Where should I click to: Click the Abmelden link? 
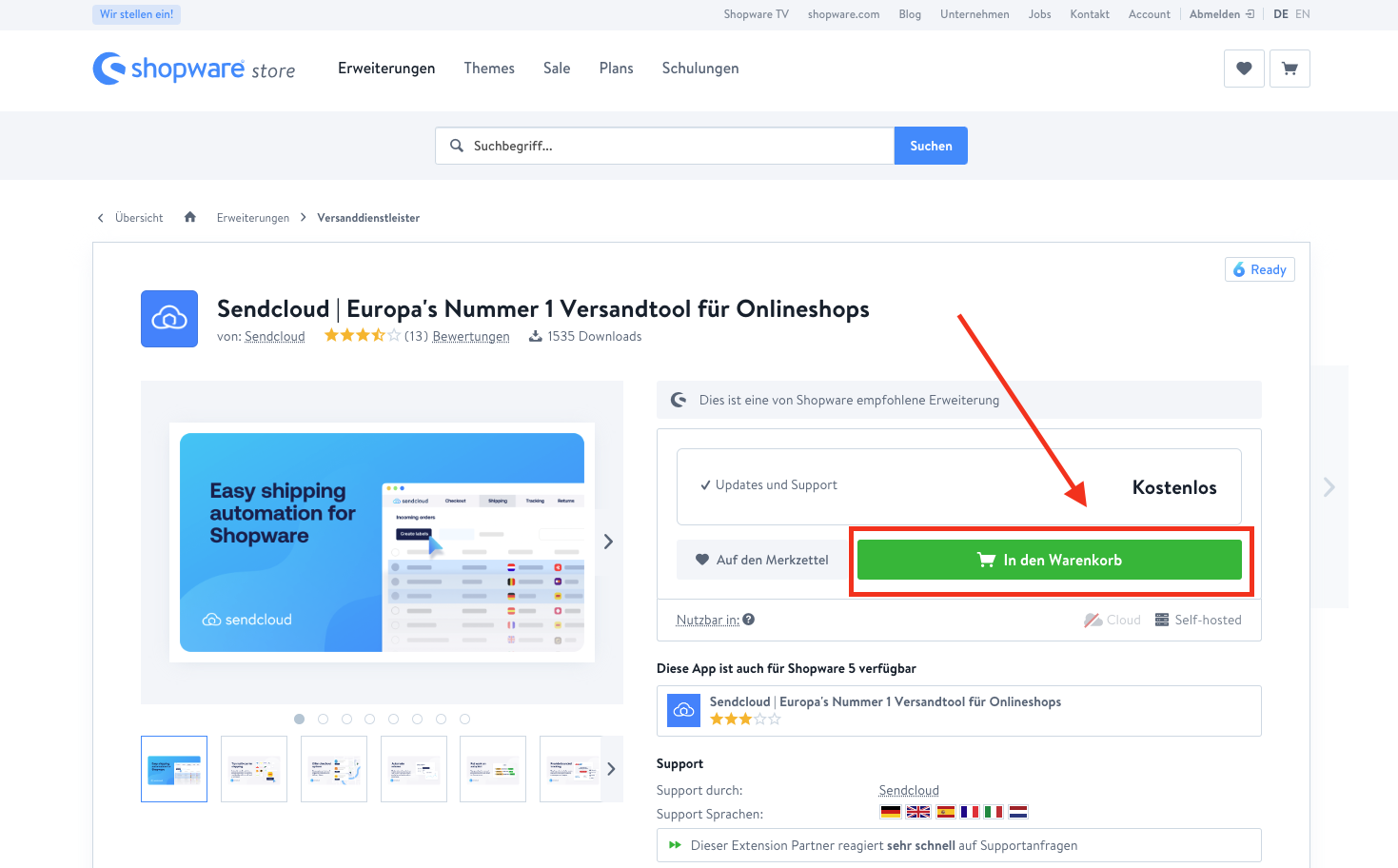coord(1222,14)
